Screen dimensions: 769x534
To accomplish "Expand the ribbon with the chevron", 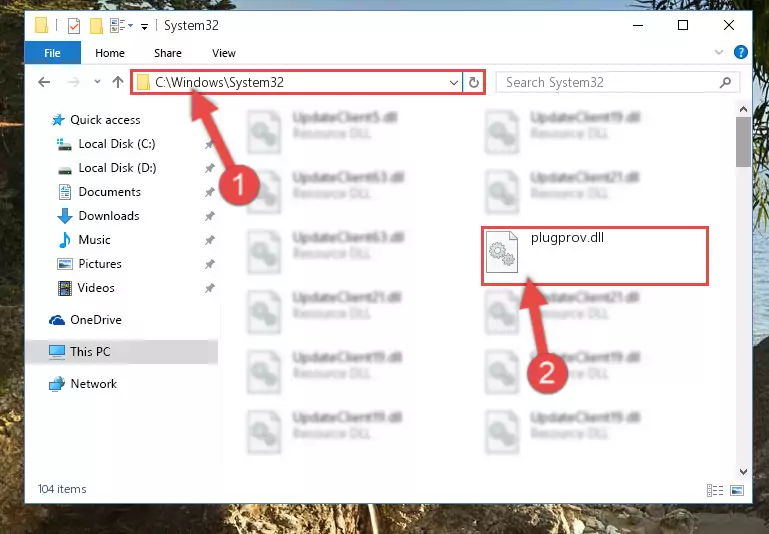I will tap(719, 52).
